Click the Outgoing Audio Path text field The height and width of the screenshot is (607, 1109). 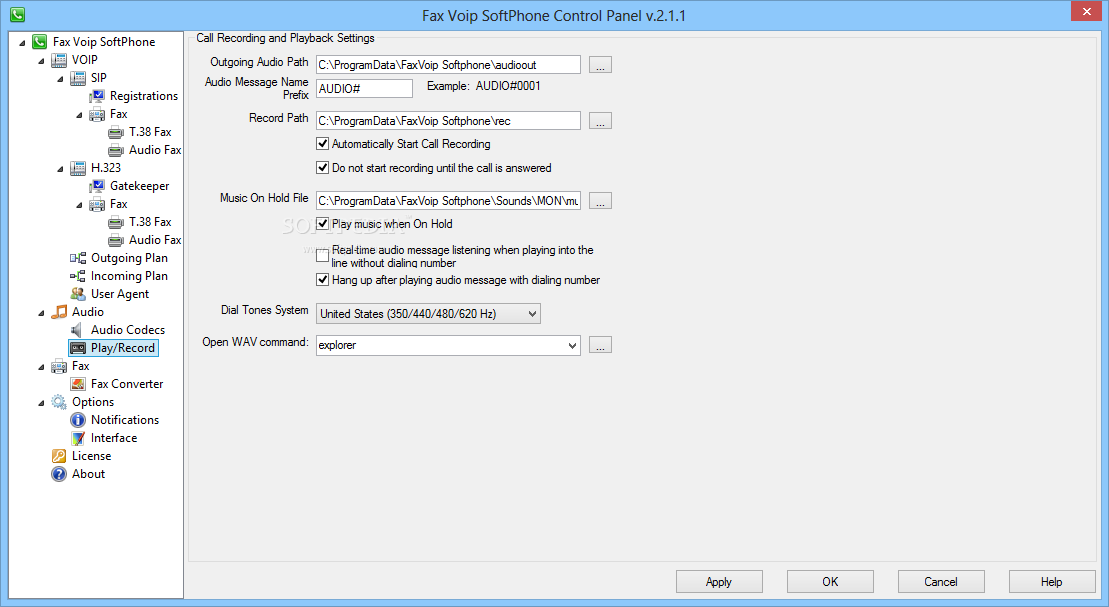coord(448,65)
